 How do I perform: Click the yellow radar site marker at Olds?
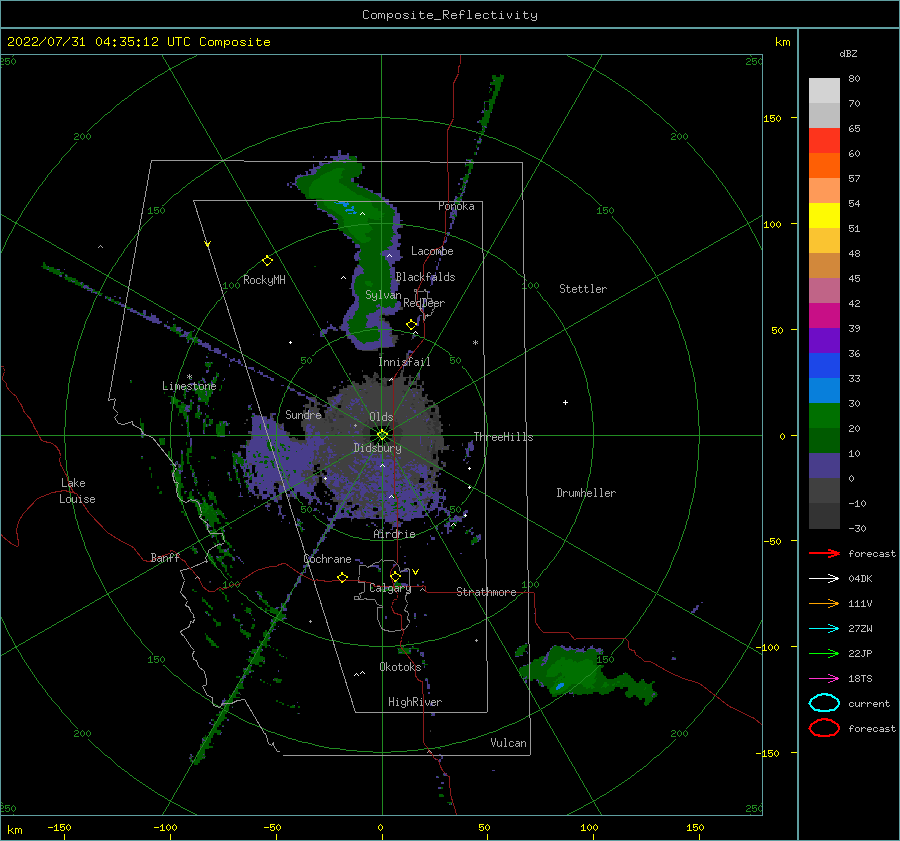382,435
